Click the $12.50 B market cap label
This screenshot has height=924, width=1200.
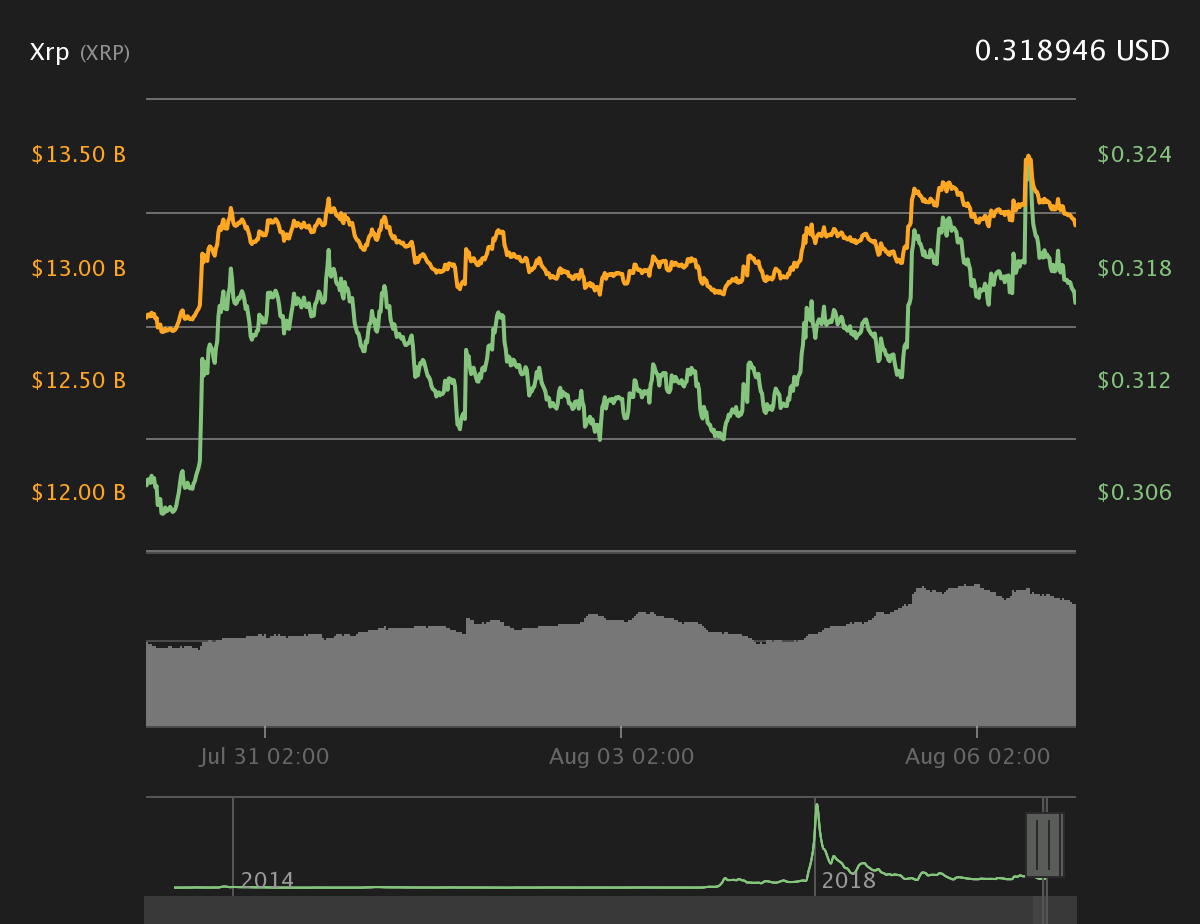(79, 380)
